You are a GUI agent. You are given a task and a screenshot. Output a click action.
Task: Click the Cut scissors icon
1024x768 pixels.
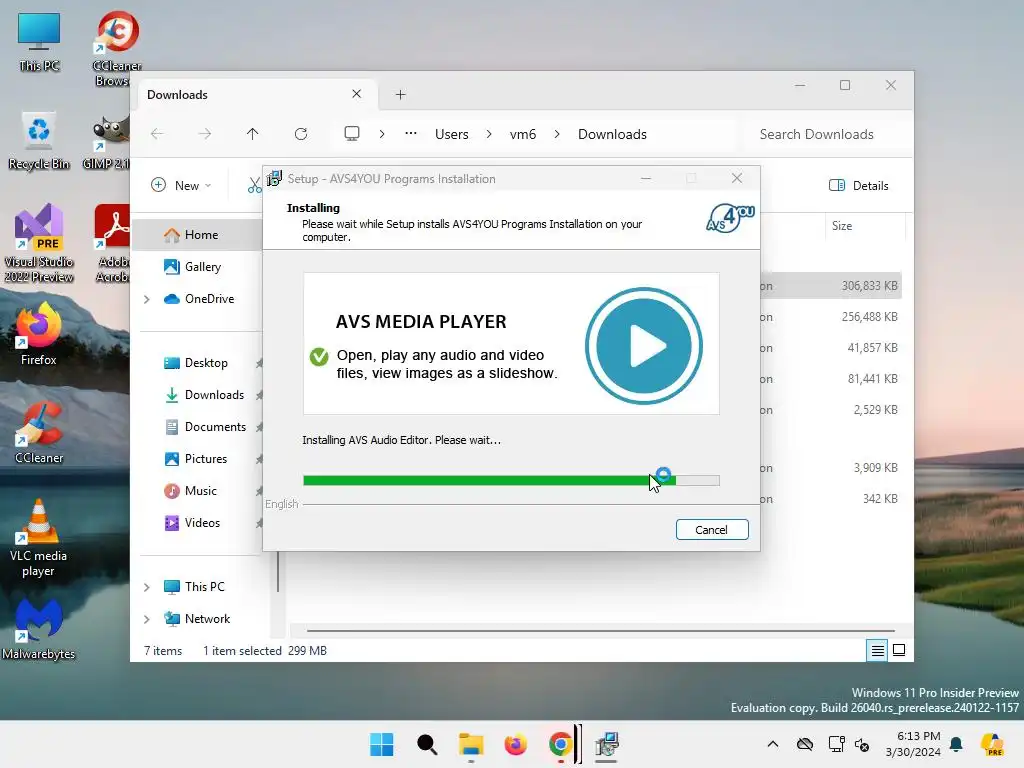click(254, 186)
